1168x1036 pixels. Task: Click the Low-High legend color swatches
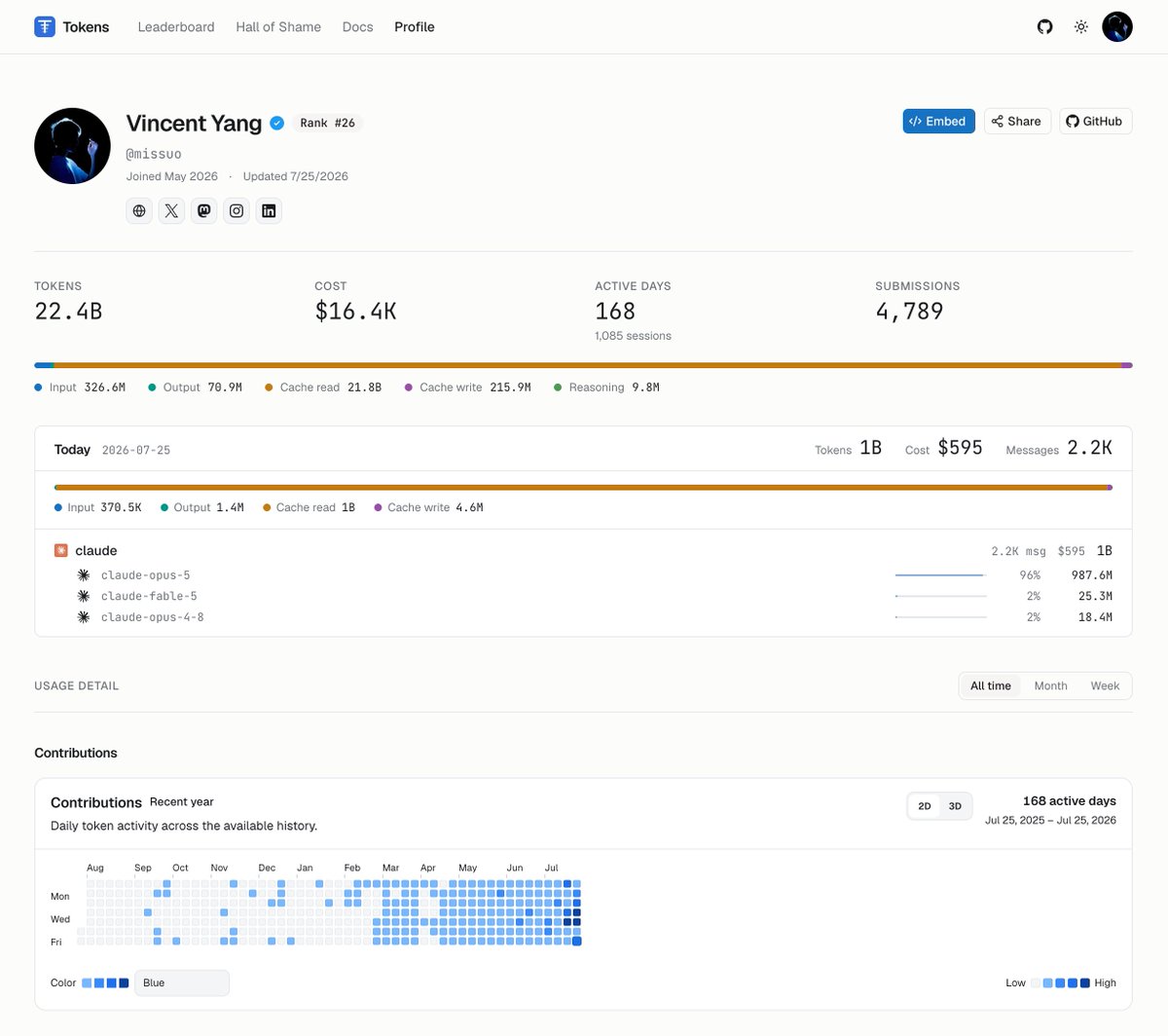click(1060, 982)
